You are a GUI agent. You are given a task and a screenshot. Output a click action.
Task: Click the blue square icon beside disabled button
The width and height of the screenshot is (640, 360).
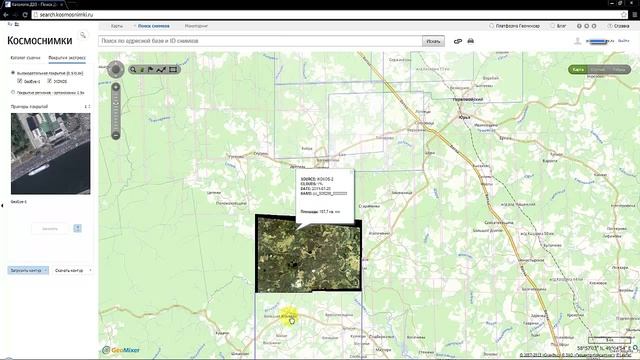click(x=77, y=228)
